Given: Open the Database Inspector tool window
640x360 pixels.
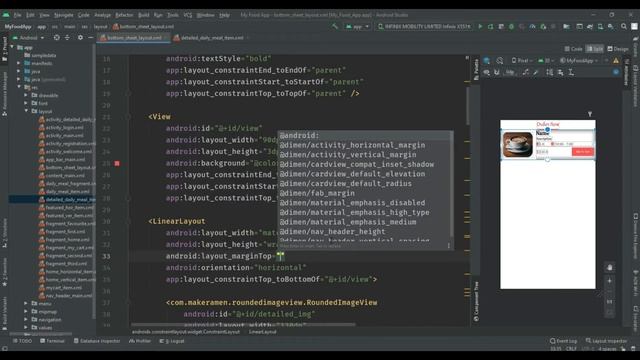Looking at the screenshot, I should pos(97,341).
